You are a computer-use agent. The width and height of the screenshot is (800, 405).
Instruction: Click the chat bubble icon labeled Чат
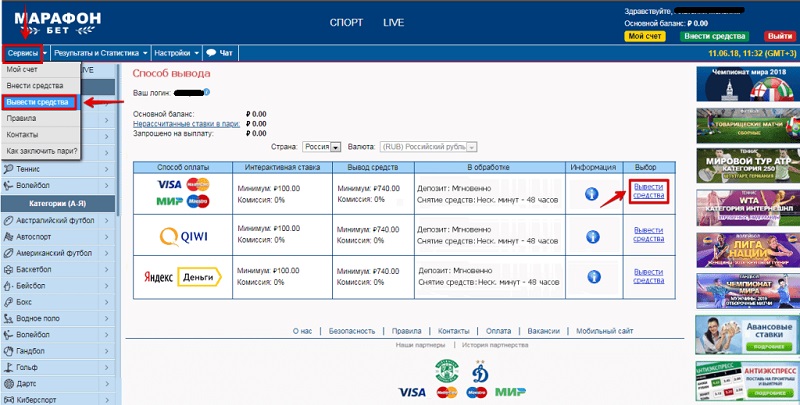point(212,52)
